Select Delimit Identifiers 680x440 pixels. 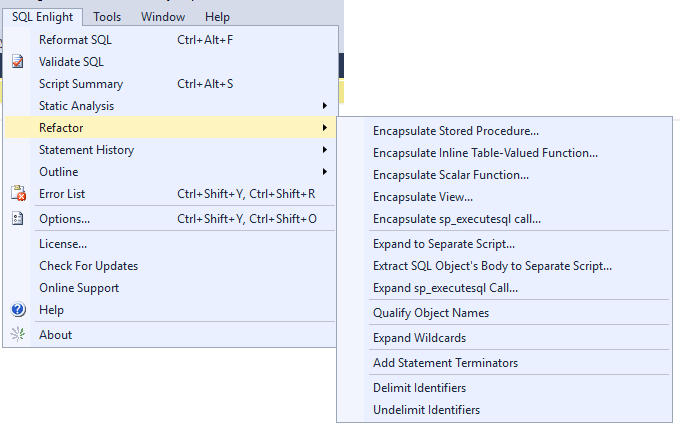click(x=504, y=388)
